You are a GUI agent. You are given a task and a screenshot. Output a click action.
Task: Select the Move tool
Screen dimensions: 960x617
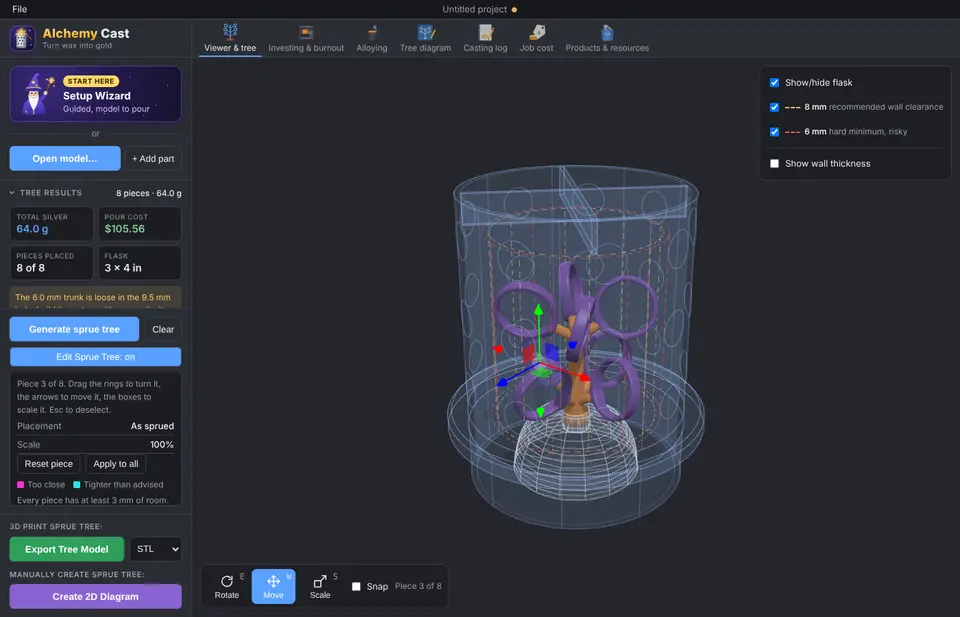pos(273,586)
